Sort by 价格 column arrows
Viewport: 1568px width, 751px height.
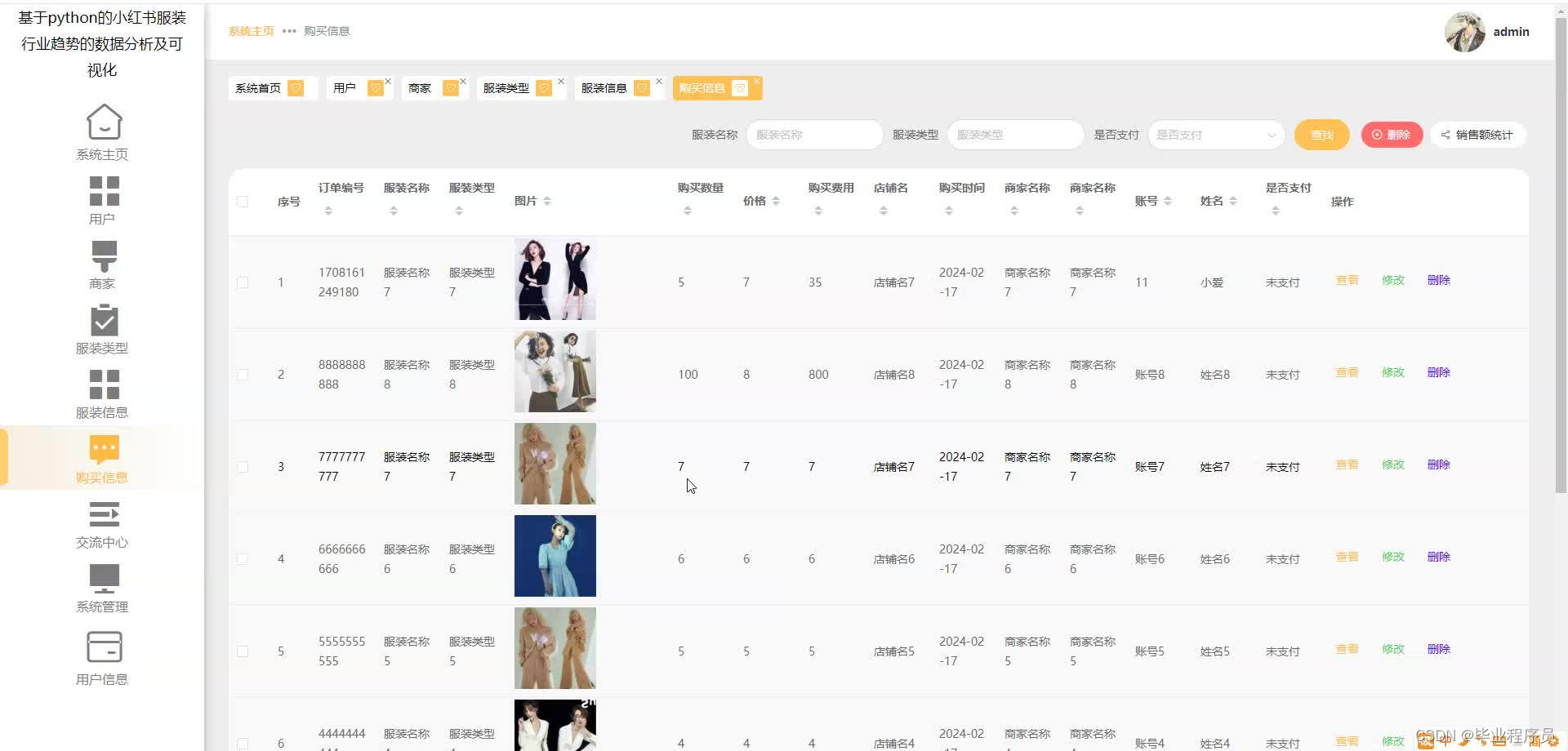pyautogui.click(x=776, y=201)
